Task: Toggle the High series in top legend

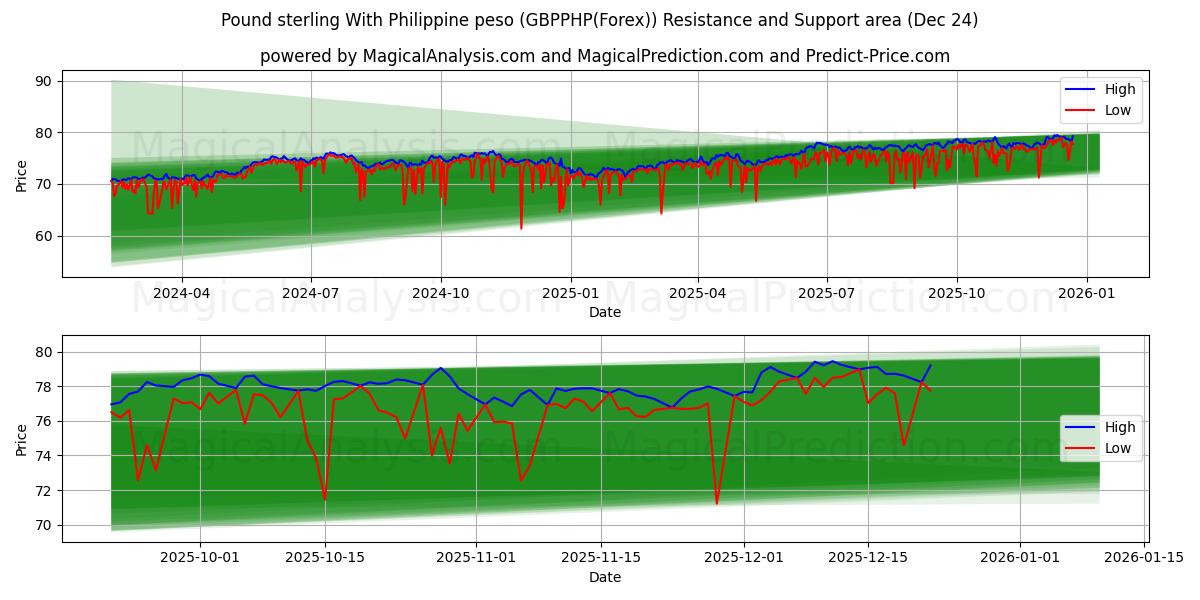Action: 1120,88
